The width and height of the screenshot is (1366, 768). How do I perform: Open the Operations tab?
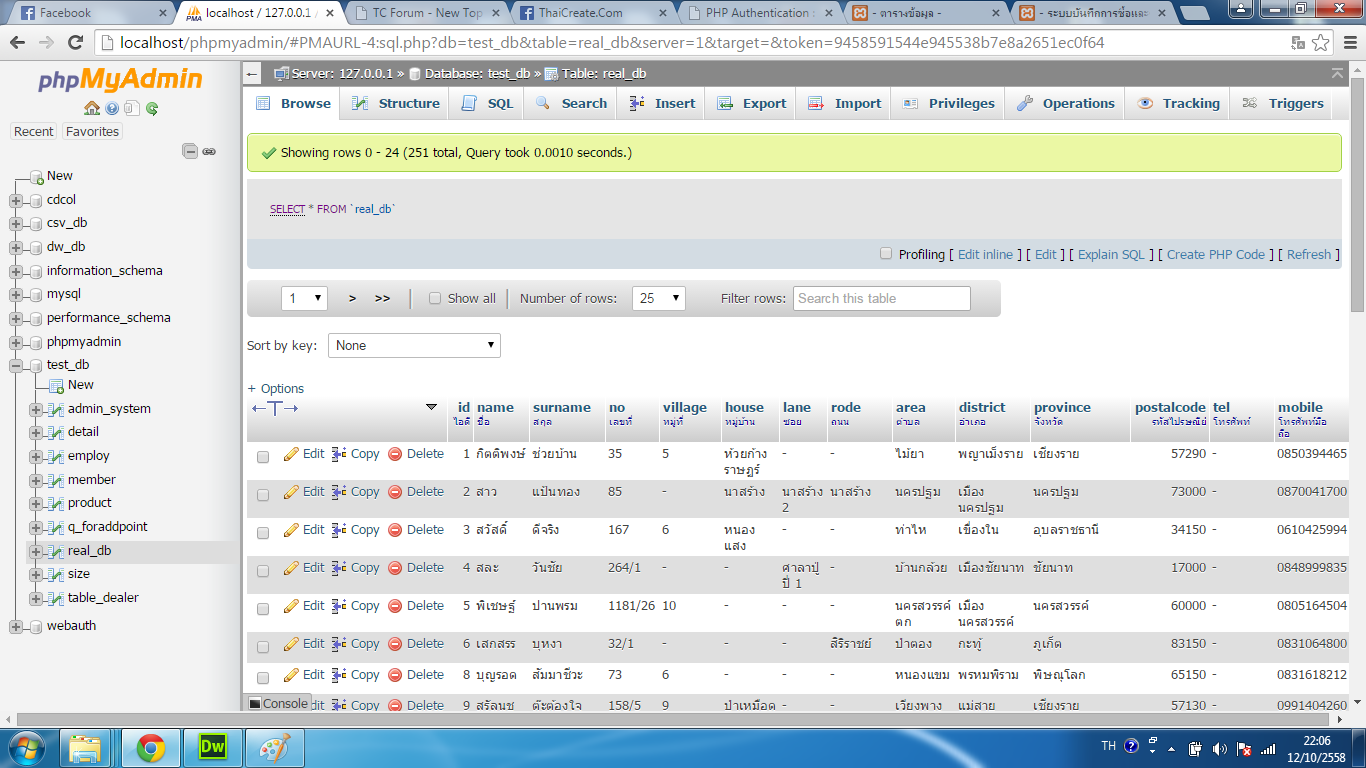point(1065,103)
